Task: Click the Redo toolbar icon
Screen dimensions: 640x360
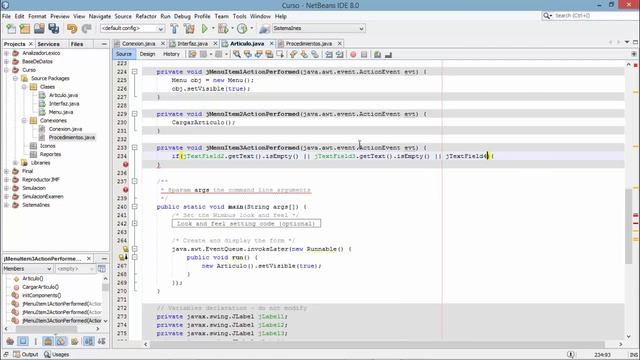Action: [x=86, y=29]
